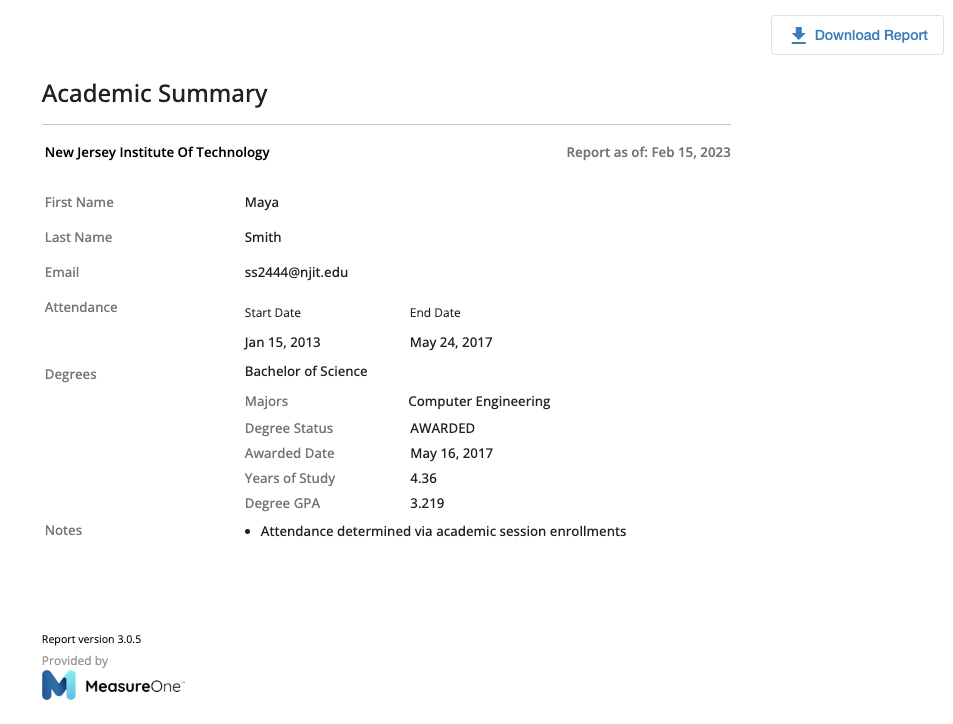Viewport: 953px width, 724px height.
Task: Click the Report version 3.0.5 text
Action: click(x=91, y=639)
